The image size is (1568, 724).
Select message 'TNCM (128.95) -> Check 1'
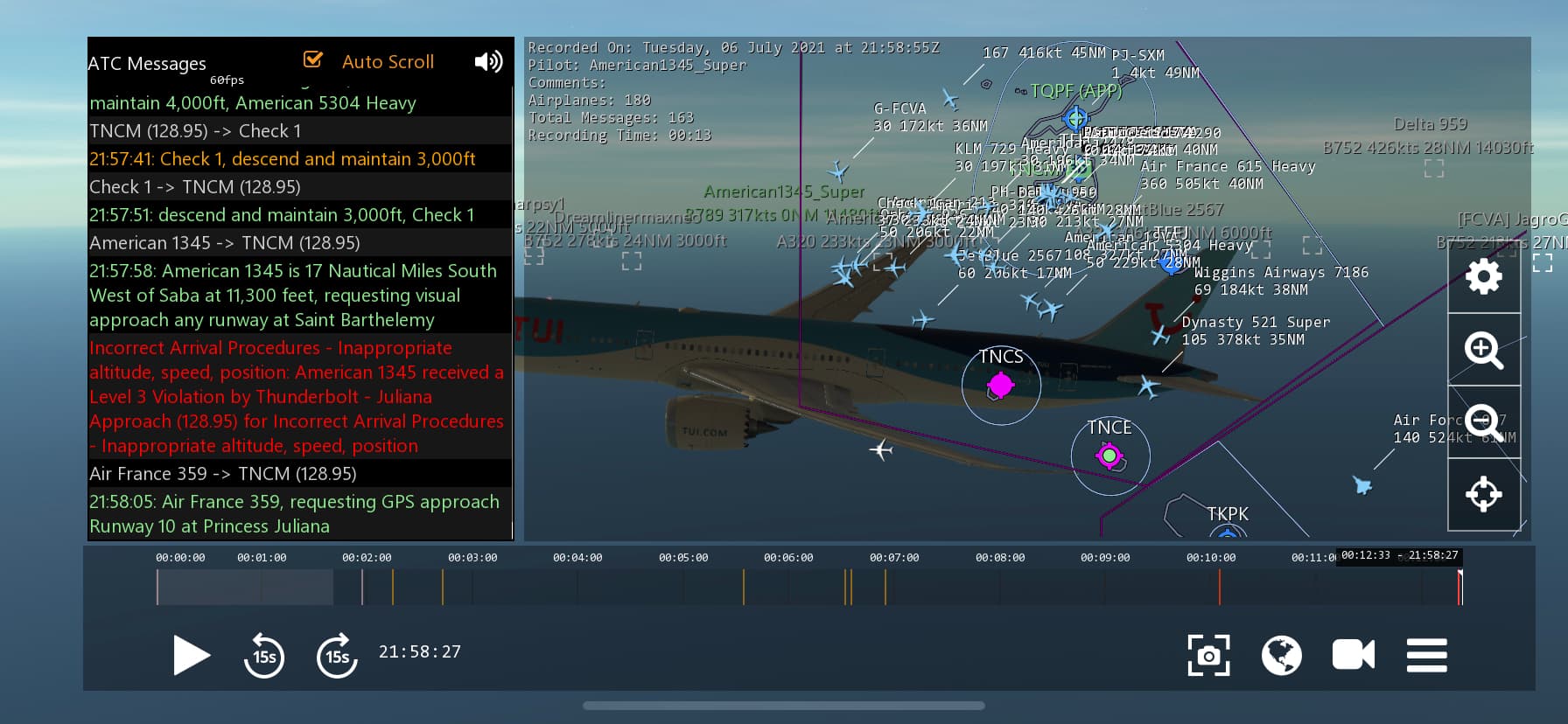coord(300,131)
